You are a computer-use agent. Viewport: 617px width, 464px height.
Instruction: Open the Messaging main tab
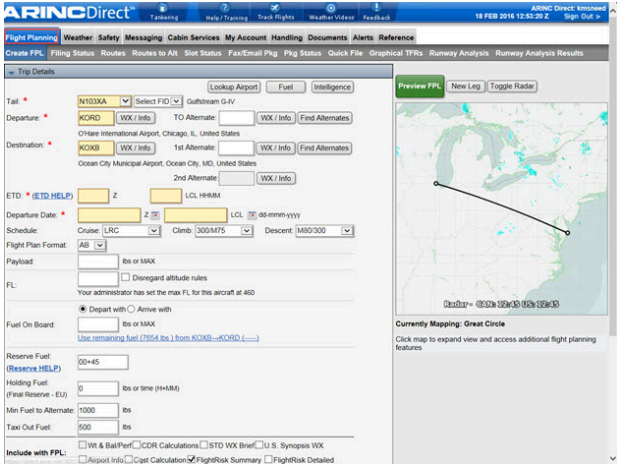click(143, 37)
